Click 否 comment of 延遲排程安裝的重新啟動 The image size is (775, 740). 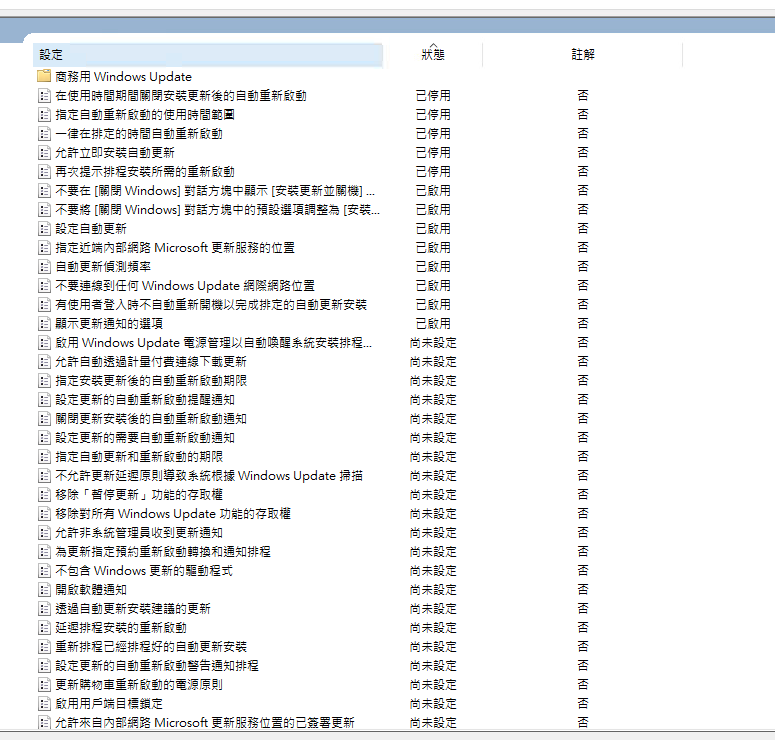pyautogui.click(x=583, y=627)
